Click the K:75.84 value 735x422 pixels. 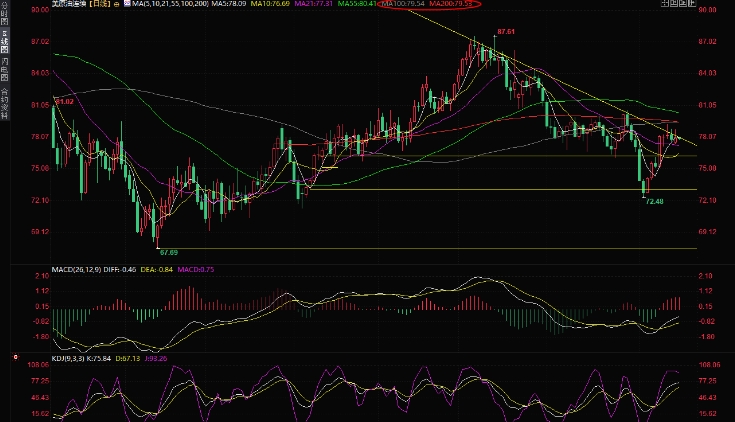point(99,359)
